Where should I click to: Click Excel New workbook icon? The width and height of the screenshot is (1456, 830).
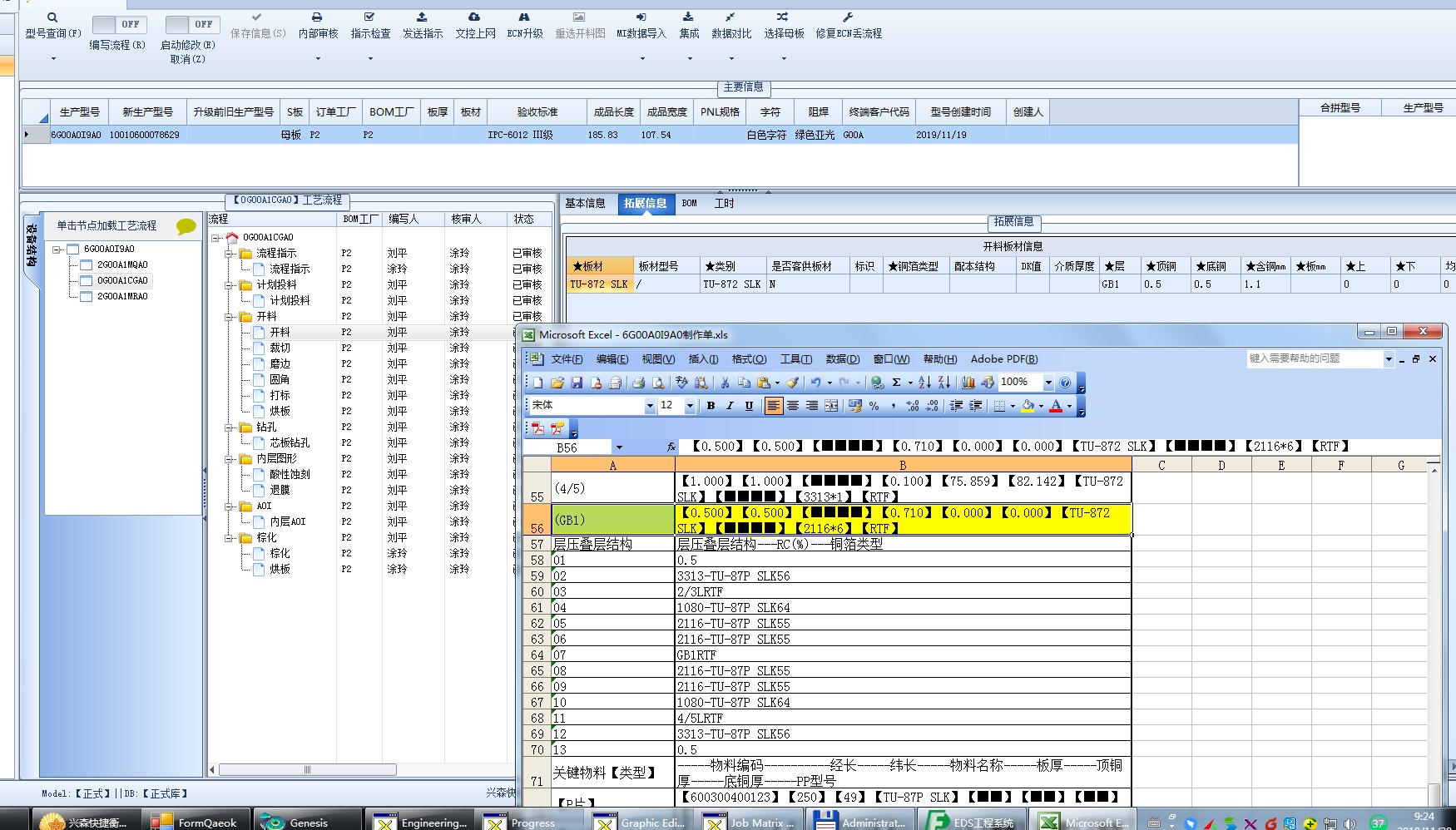(537, 383)
